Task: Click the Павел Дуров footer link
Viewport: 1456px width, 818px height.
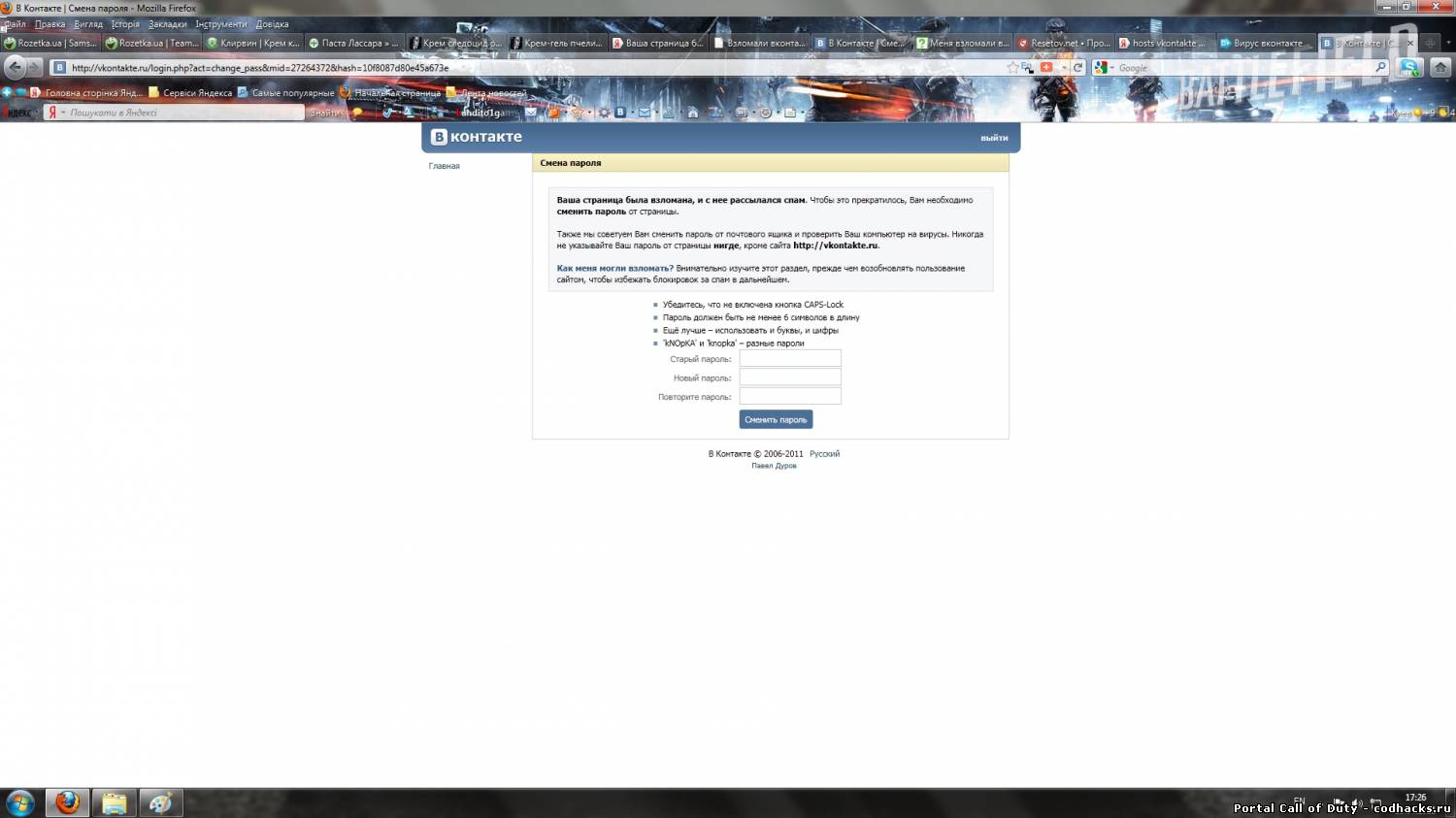Action: point(774,466)
